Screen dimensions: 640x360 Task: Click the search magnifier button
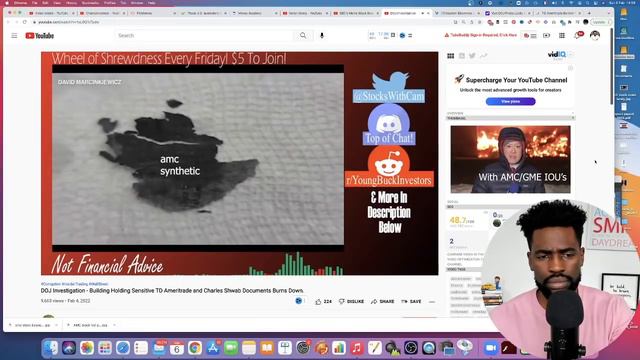pos(303,36)
